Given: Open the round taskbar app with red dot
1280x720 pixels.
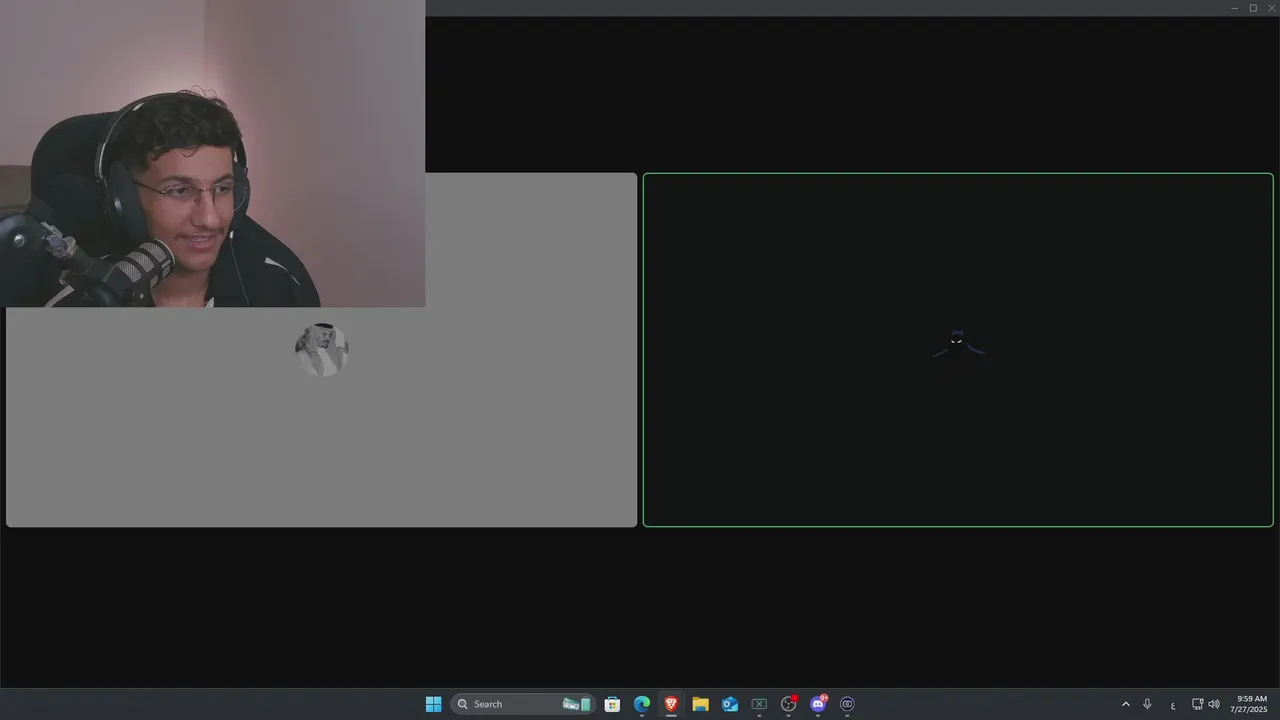Looking at the screenshot, I should coord(789,704).
